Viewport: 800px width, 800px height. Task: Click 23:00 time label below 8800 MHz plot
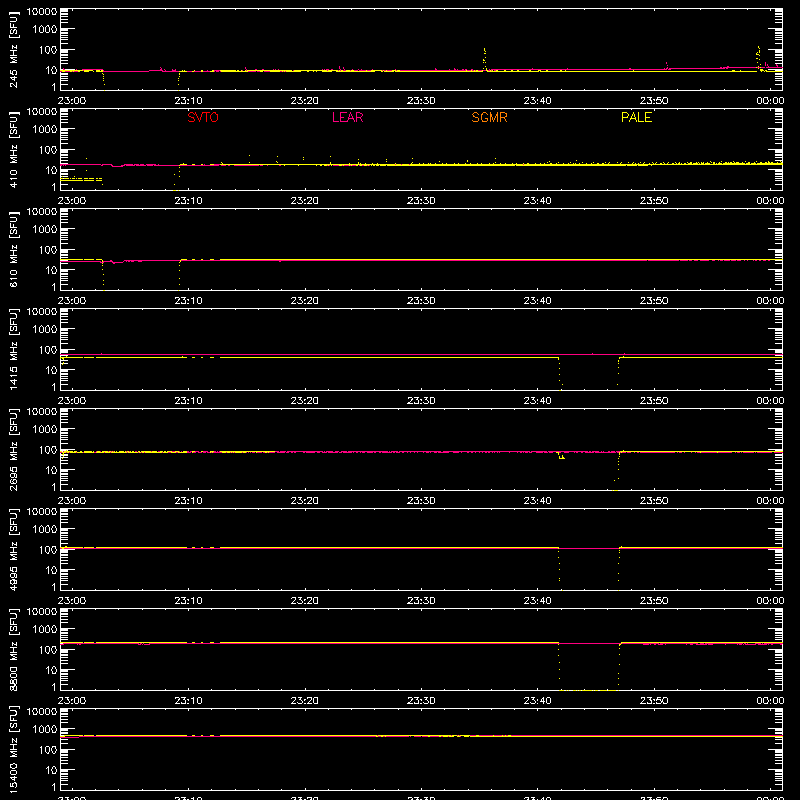pos(72,701)
